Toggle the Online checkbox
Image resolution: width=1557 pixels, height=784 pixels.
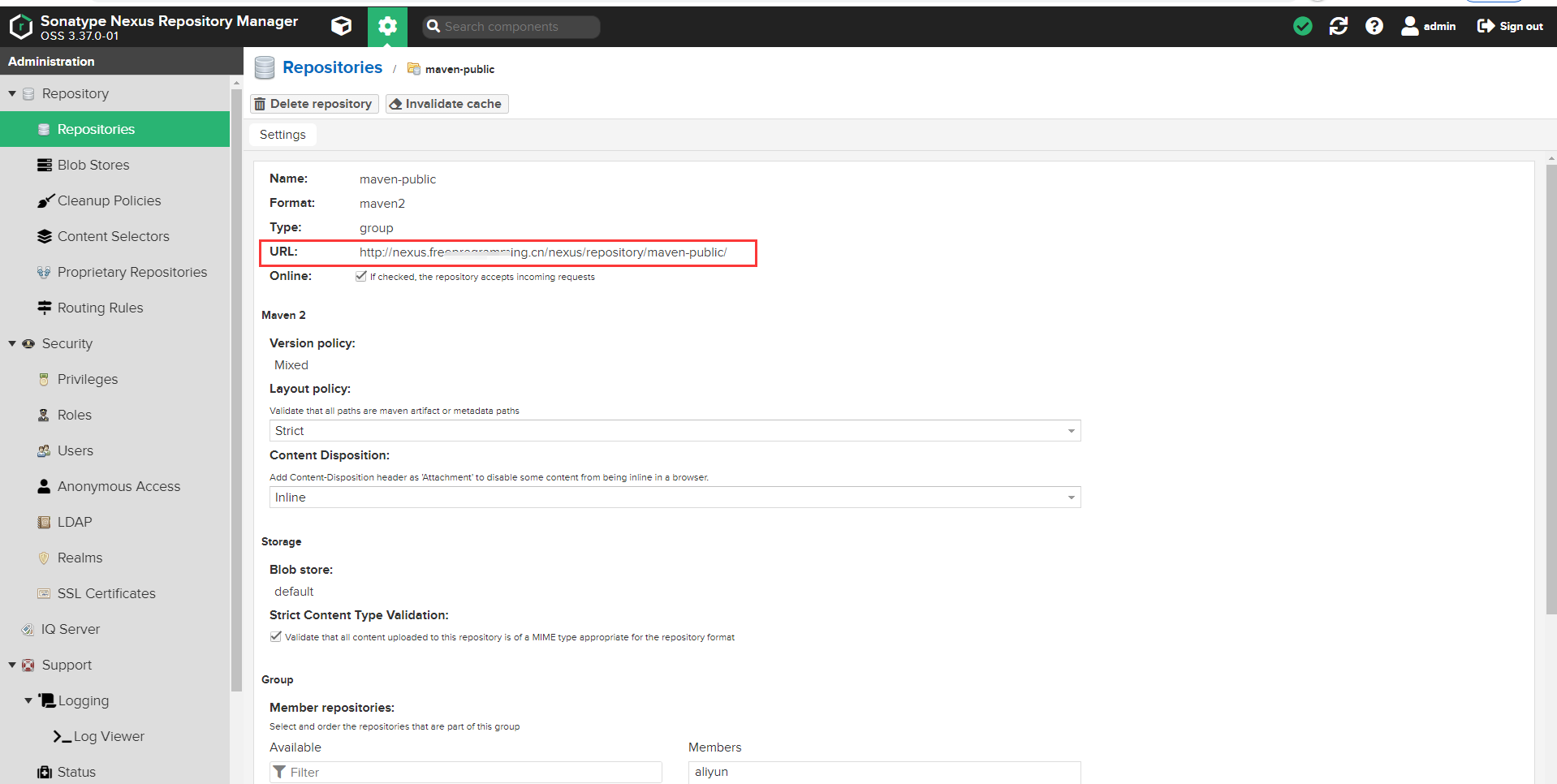[x=361, y=276]
